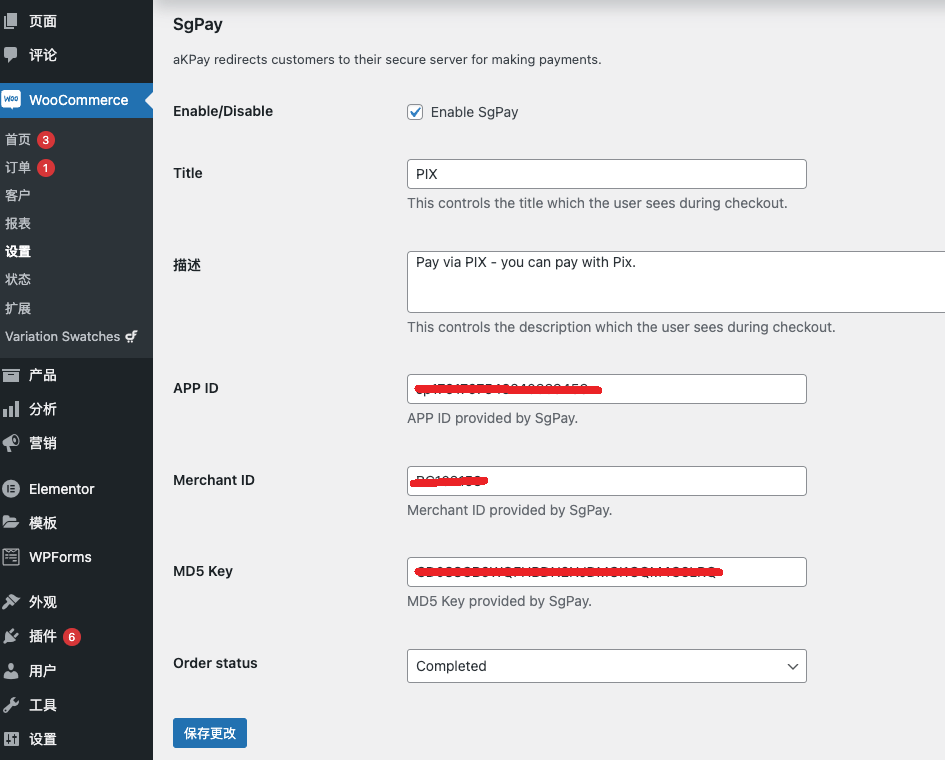The width and height of the screenshot is (945, 760).
Task: Click the MD5 Key field label
Action: coord(202,571)
